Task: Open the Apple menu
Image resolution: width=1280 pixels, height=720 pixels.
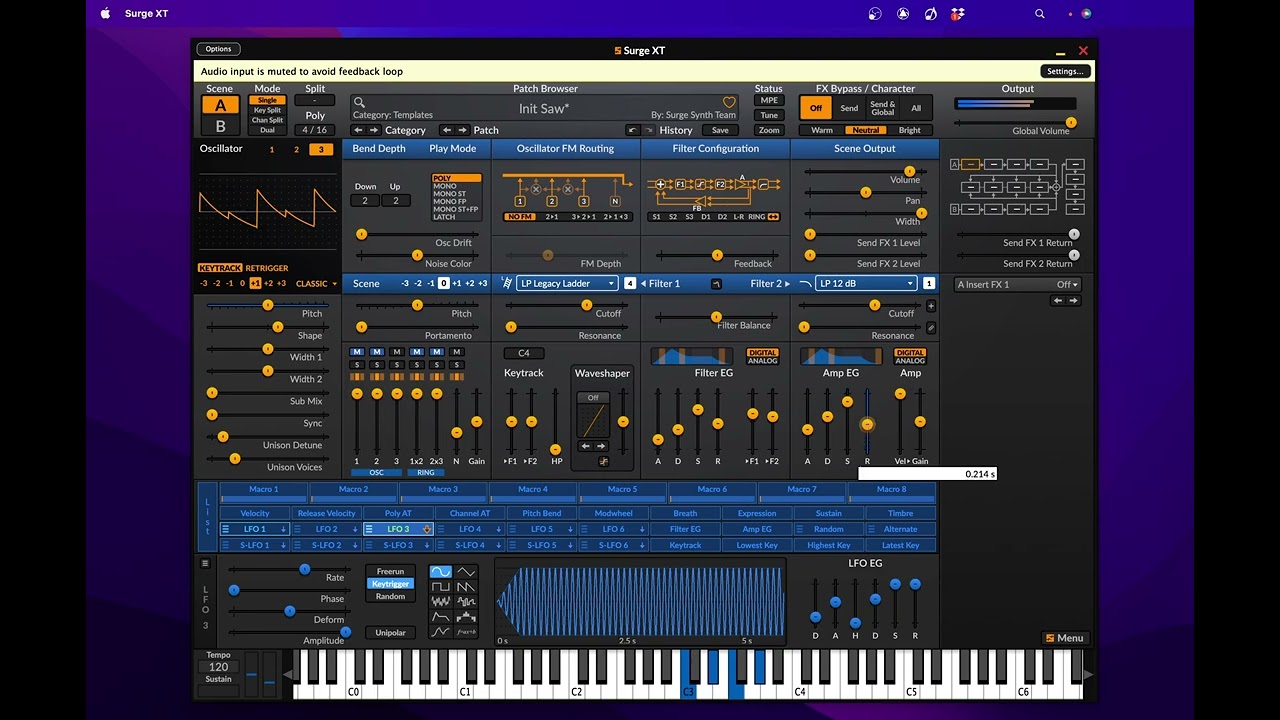Action: [105, 14]
